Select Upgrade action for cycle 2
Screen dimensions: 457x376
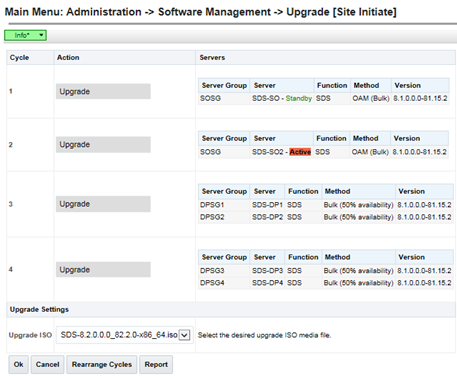point(103,144)
